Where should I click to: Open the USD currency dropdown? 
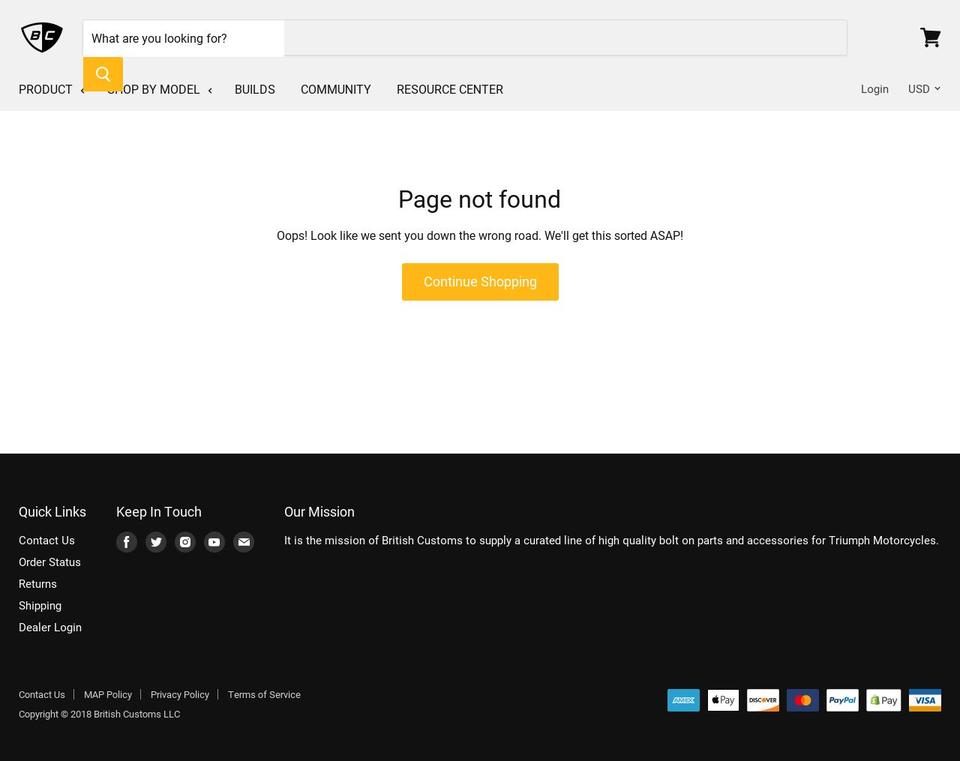(924, 89)
